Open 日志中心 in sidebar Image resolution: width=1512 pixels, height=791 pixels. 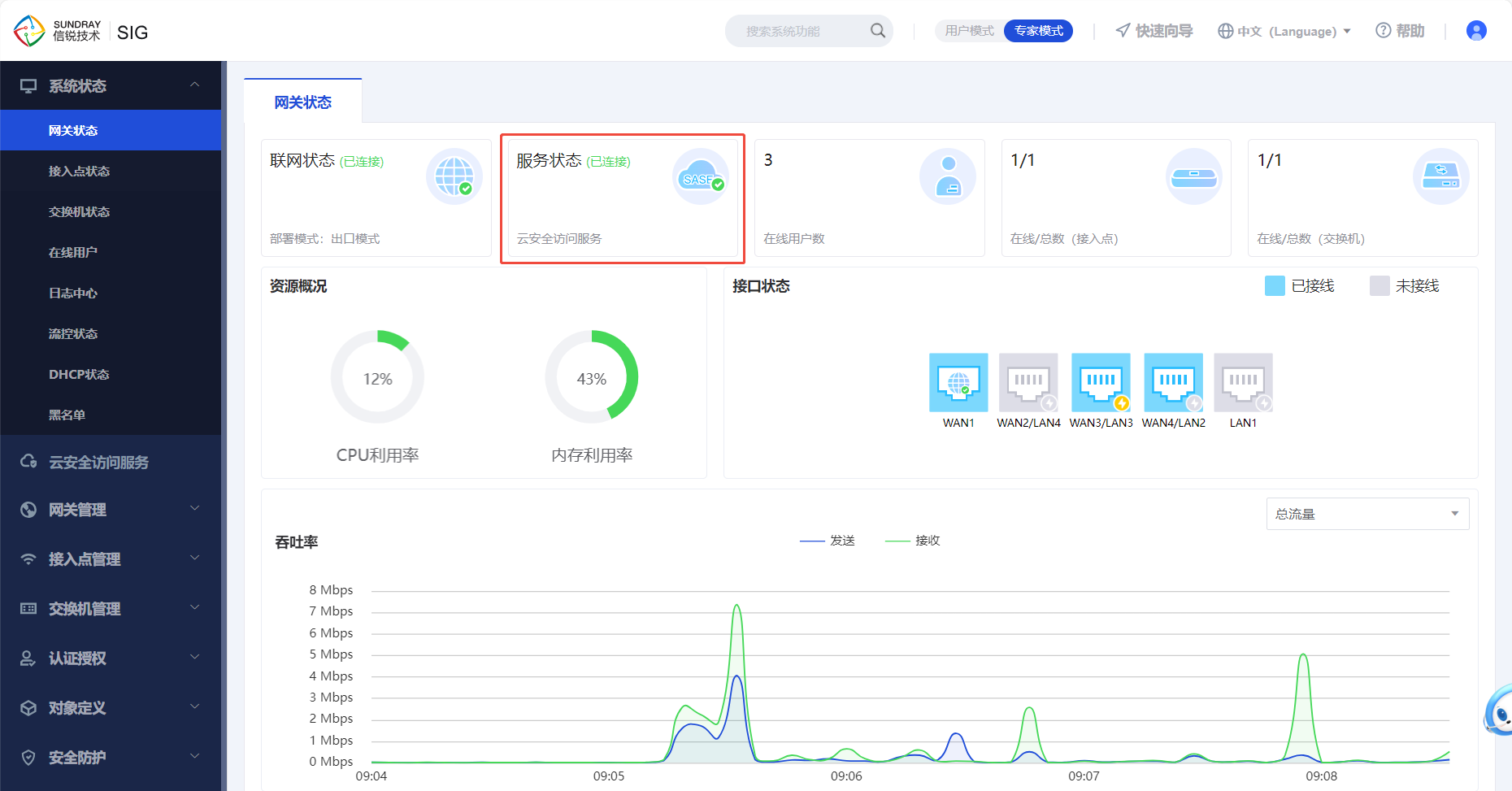[x=111, y=293]
